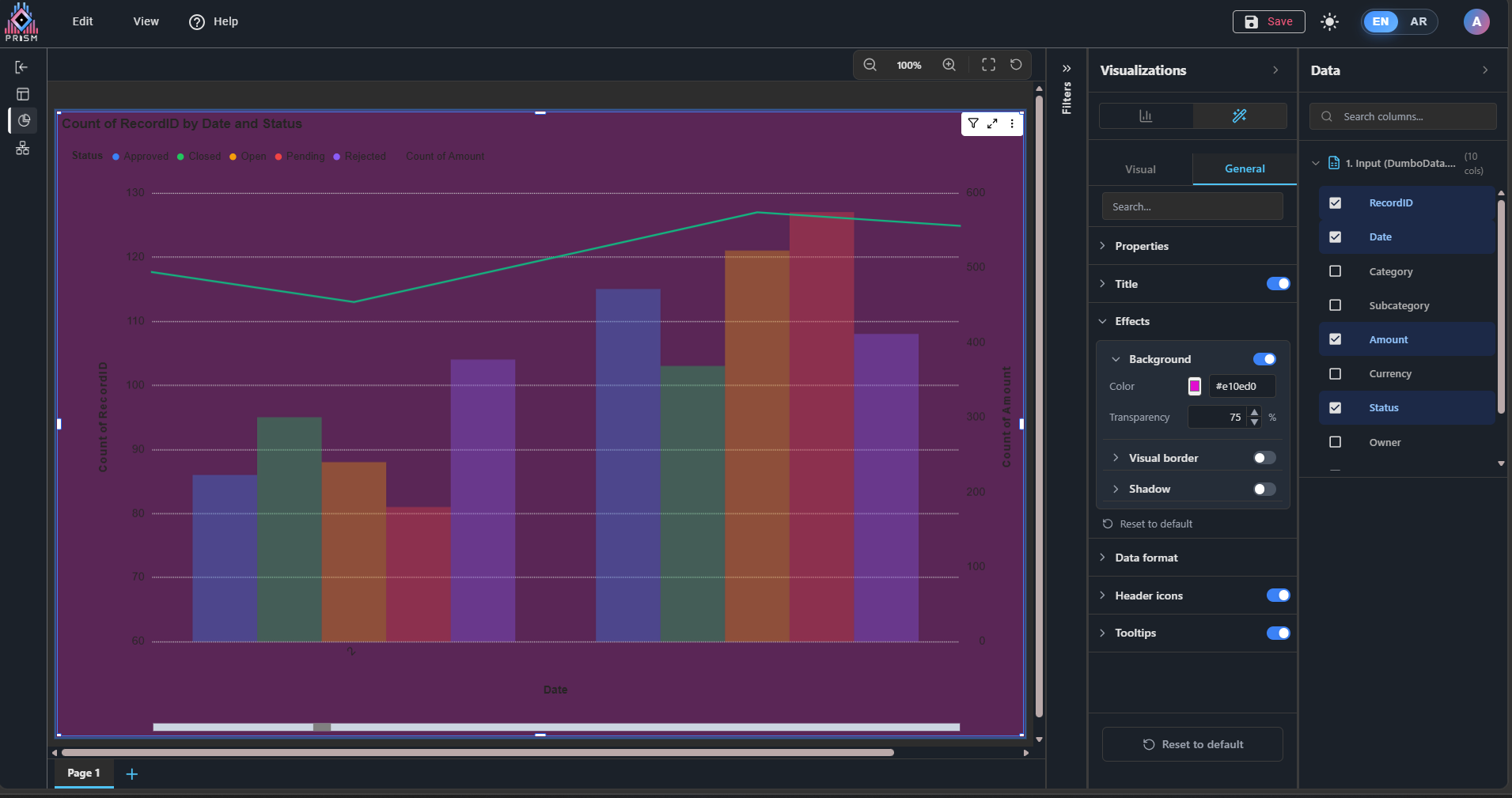Switch to the Visual tab
The width and height of the screenshot is (1512, 798).
pos(1140,169)
